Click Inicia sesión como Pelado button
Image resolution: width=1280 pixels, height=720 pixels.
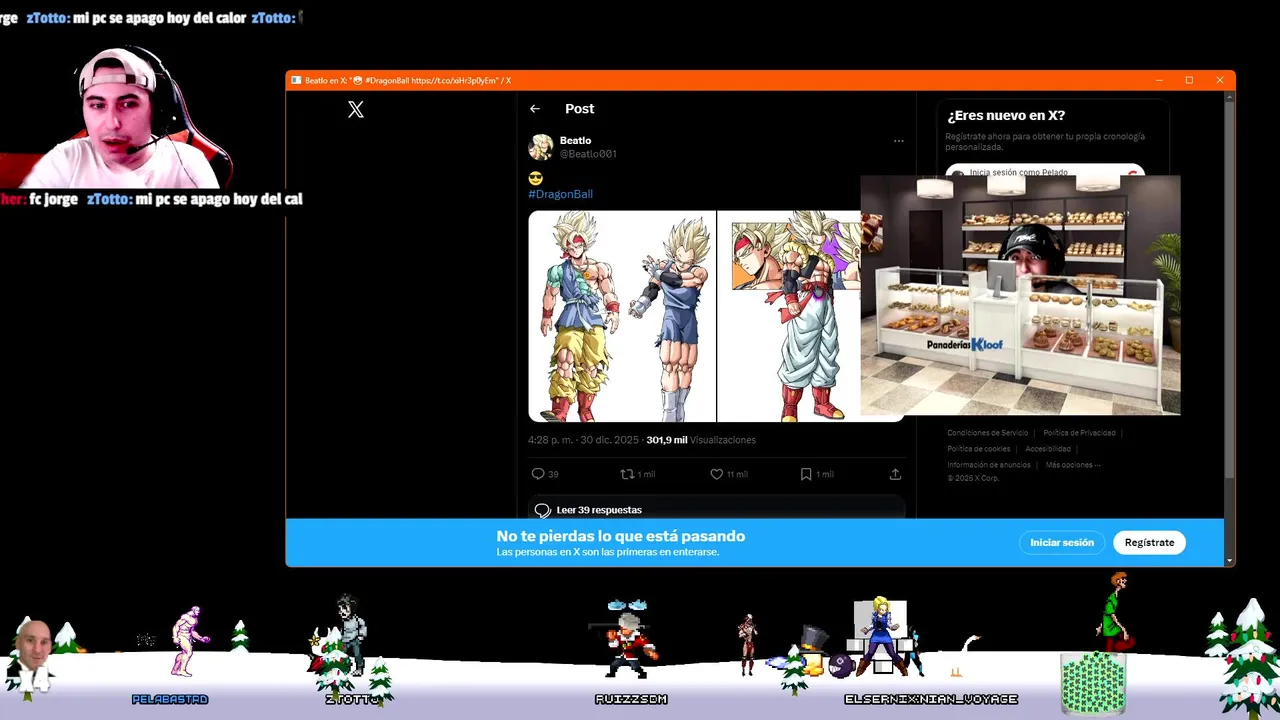(1045, 172)
